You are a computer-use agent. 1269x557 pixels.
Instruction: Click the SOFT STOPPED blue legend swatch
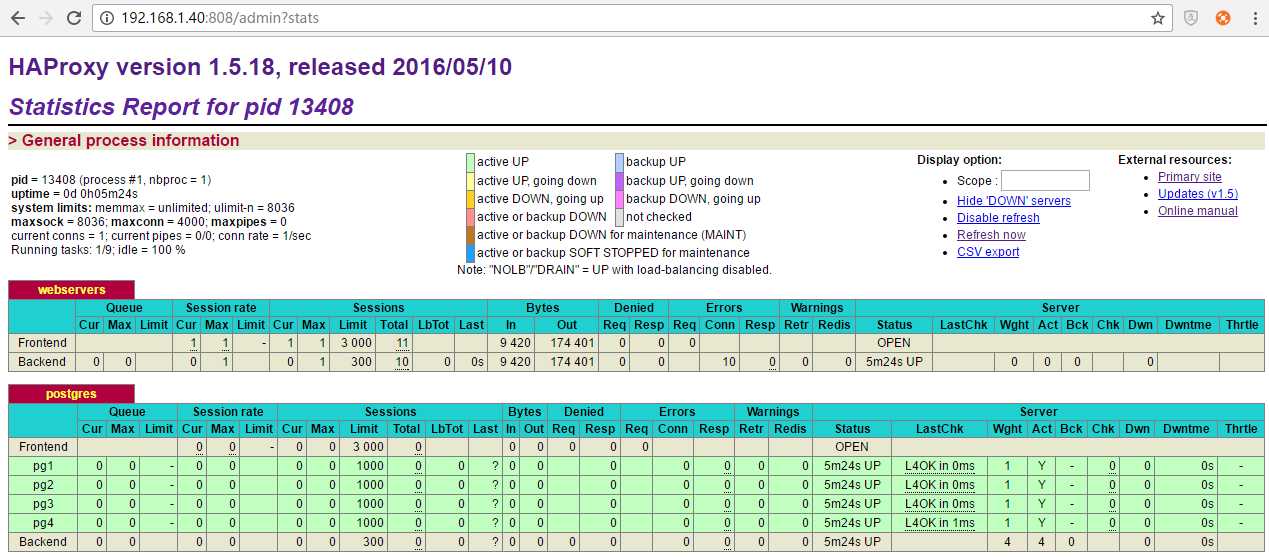pos(470,253)
